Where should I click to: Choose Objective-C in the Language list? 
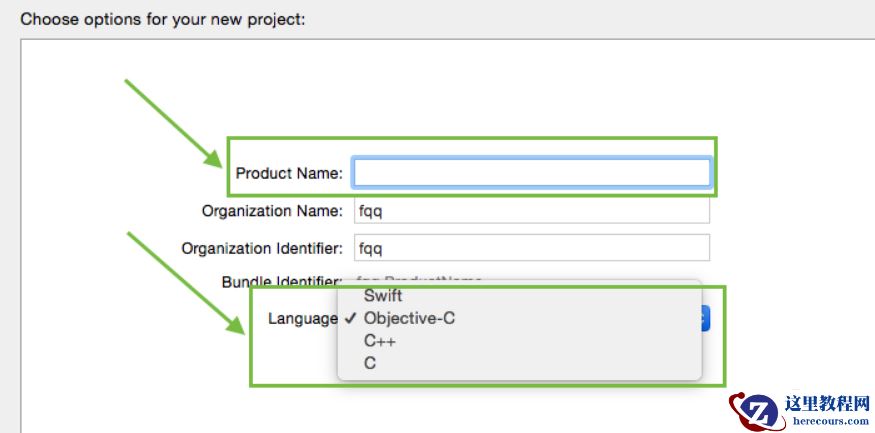(x=409, y=318)
